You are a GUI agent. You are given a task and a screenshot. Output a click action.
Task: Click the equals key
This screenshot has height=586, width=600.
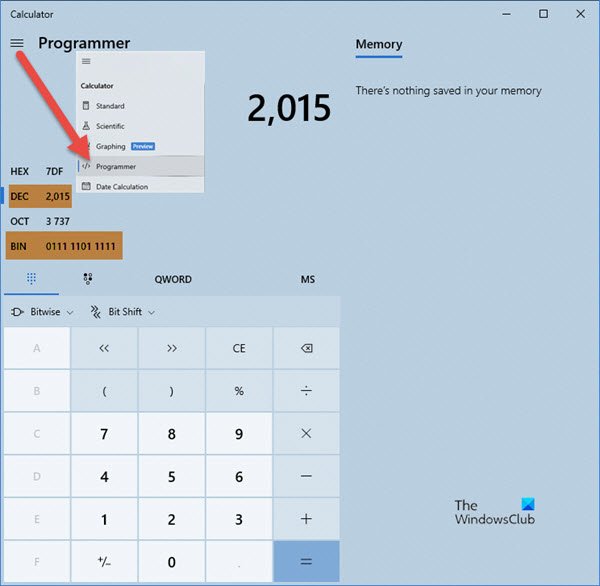coord(307,562)
